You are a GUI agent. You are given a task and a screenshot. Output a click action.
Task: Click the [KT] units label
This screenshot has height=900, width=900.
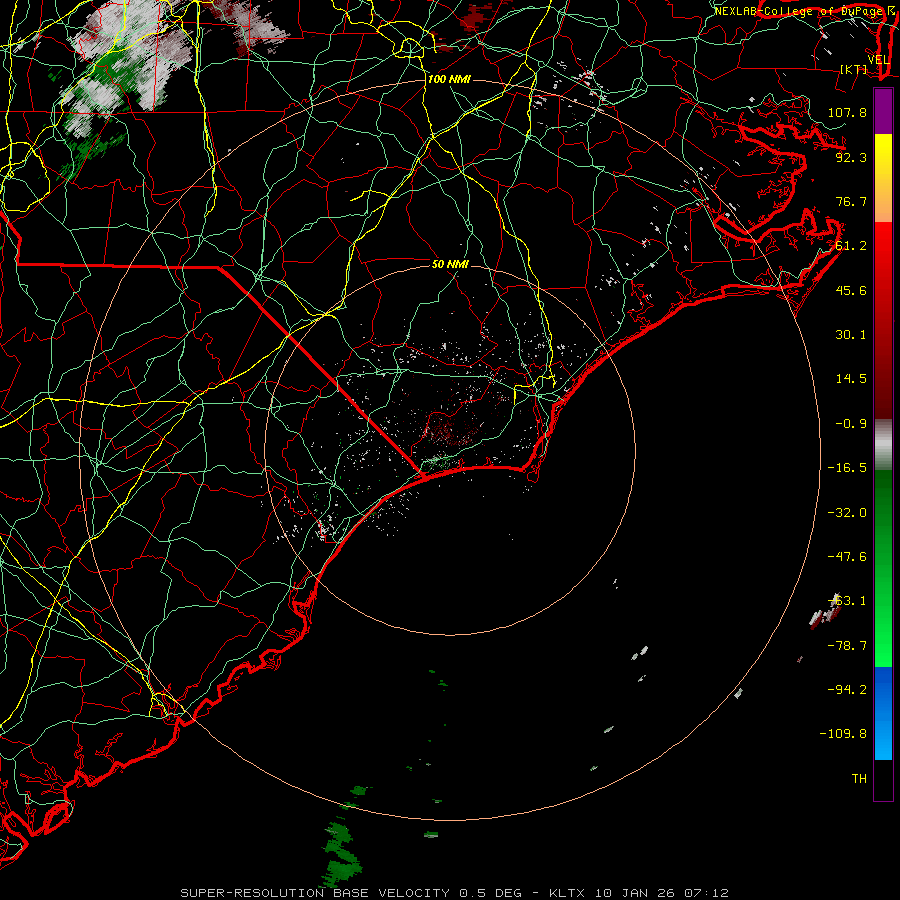pyautogui.click(x=854, y=69)
